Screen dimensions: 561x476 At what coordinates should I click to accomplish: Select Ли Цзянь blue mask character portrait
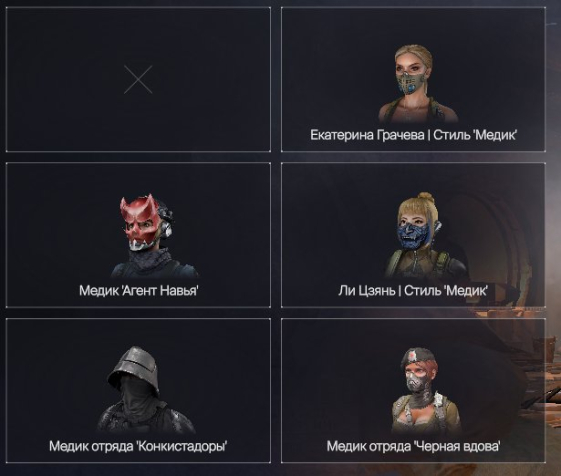tap(426, 235)
